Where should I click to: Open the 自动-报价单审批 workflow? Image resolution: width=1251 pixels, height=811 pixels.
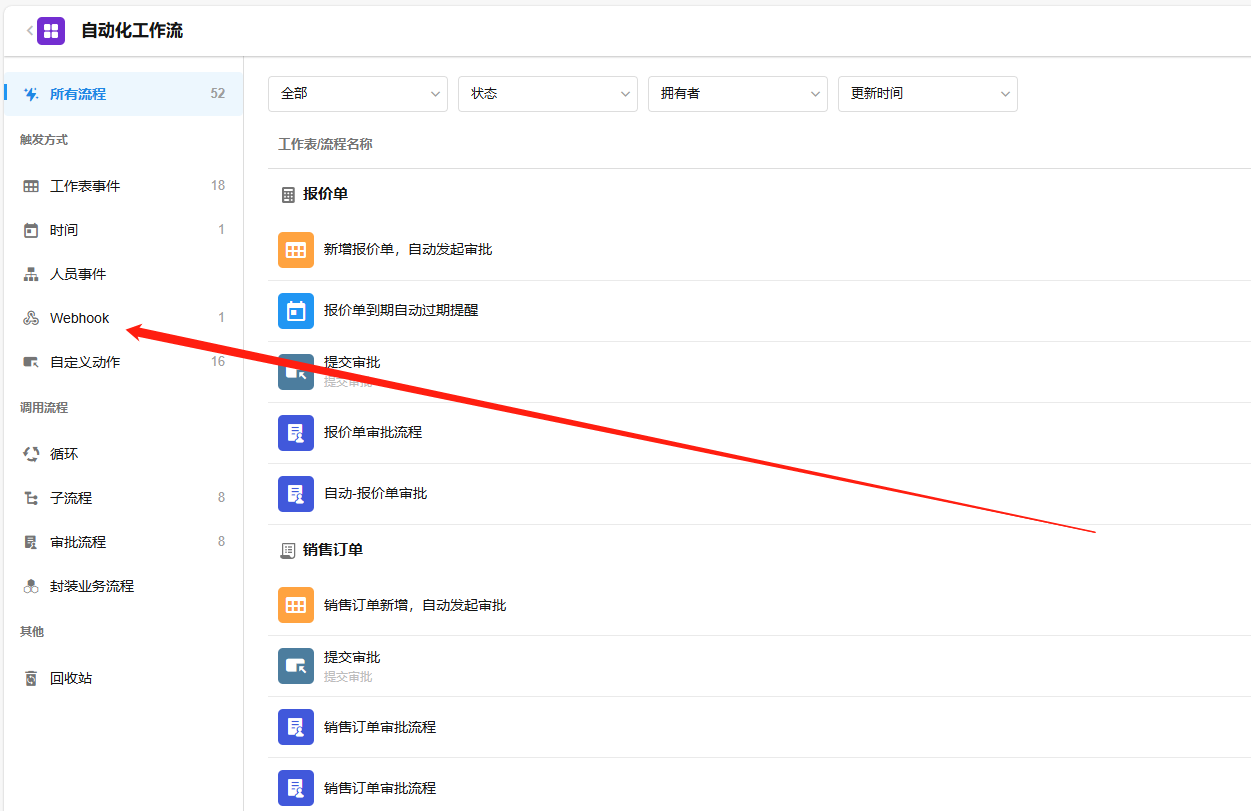(x=375, y=493)
